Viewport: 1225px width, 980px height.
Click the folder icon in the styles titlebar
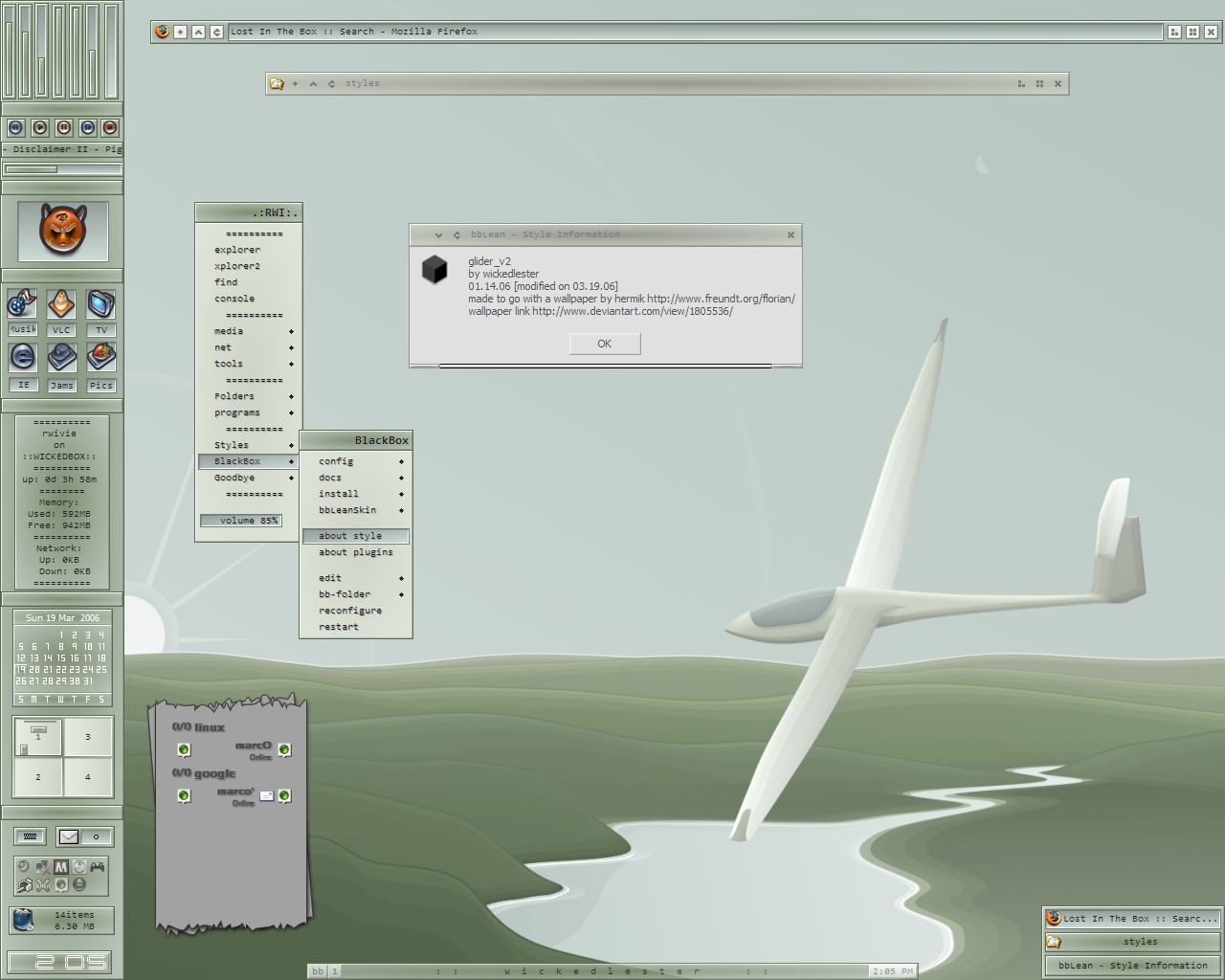click(x=277, y=83)
